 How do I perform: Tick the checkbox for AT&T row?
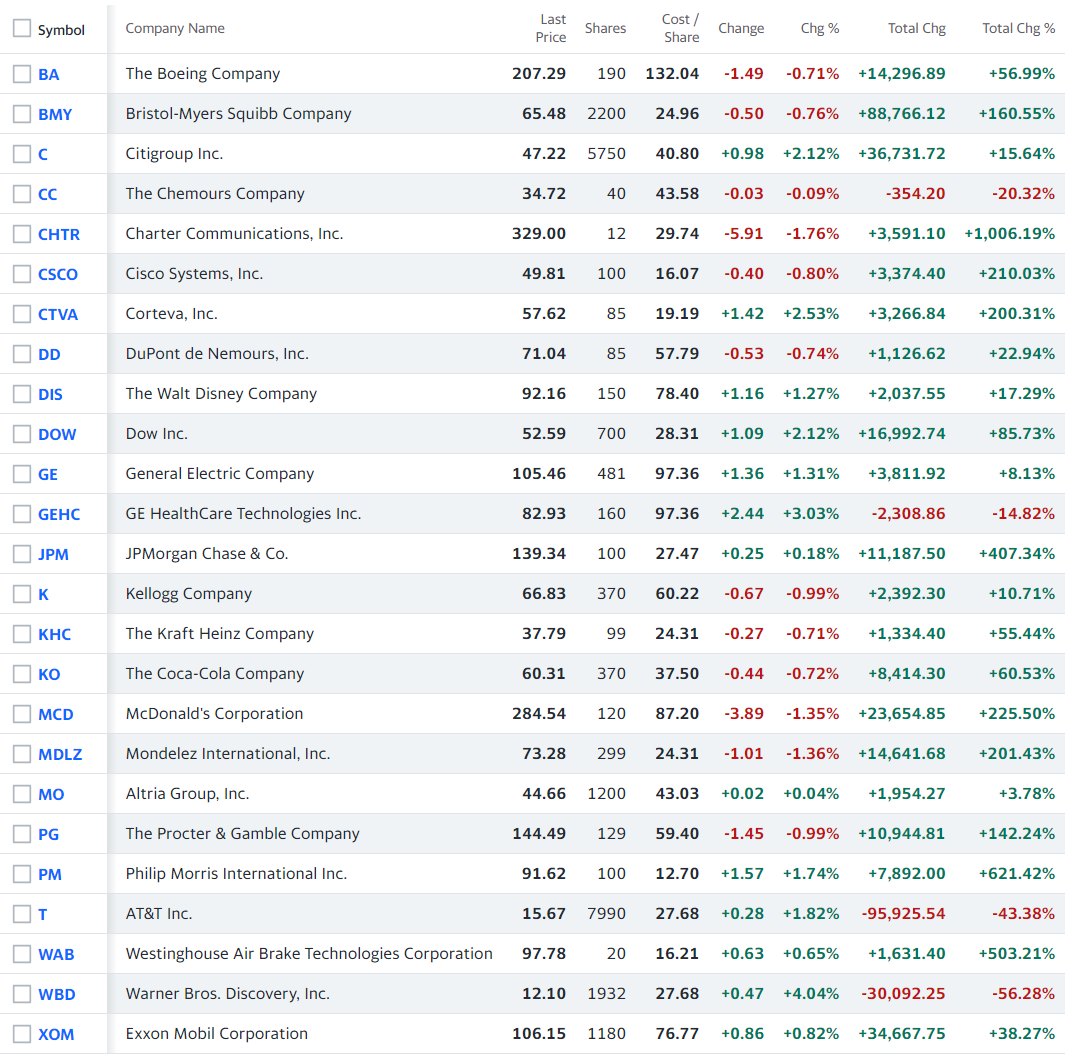click(x=22, y=914)
